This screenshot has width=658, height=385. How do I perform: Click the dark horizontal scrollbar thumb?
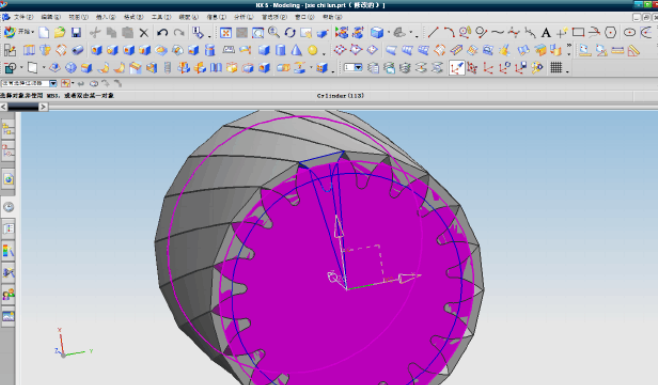[x=23, y=107]
